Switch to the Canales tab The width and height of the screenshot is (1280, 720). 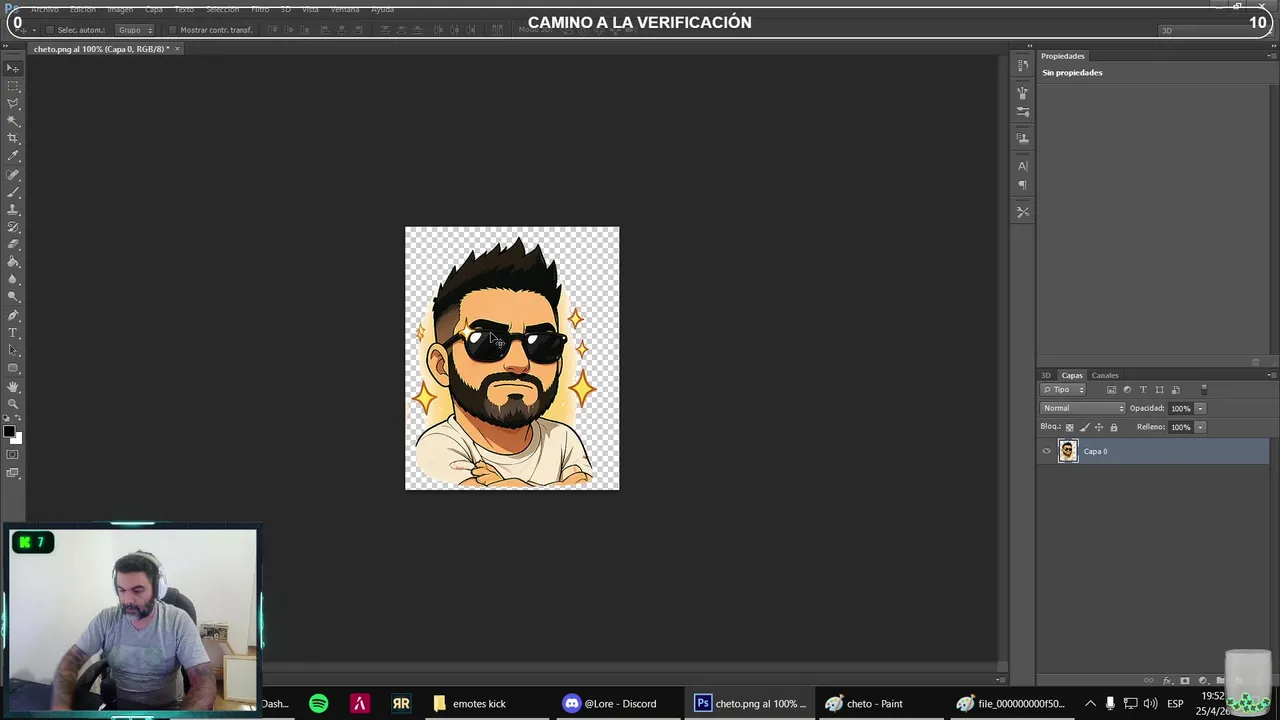[x=1105, y=375]
